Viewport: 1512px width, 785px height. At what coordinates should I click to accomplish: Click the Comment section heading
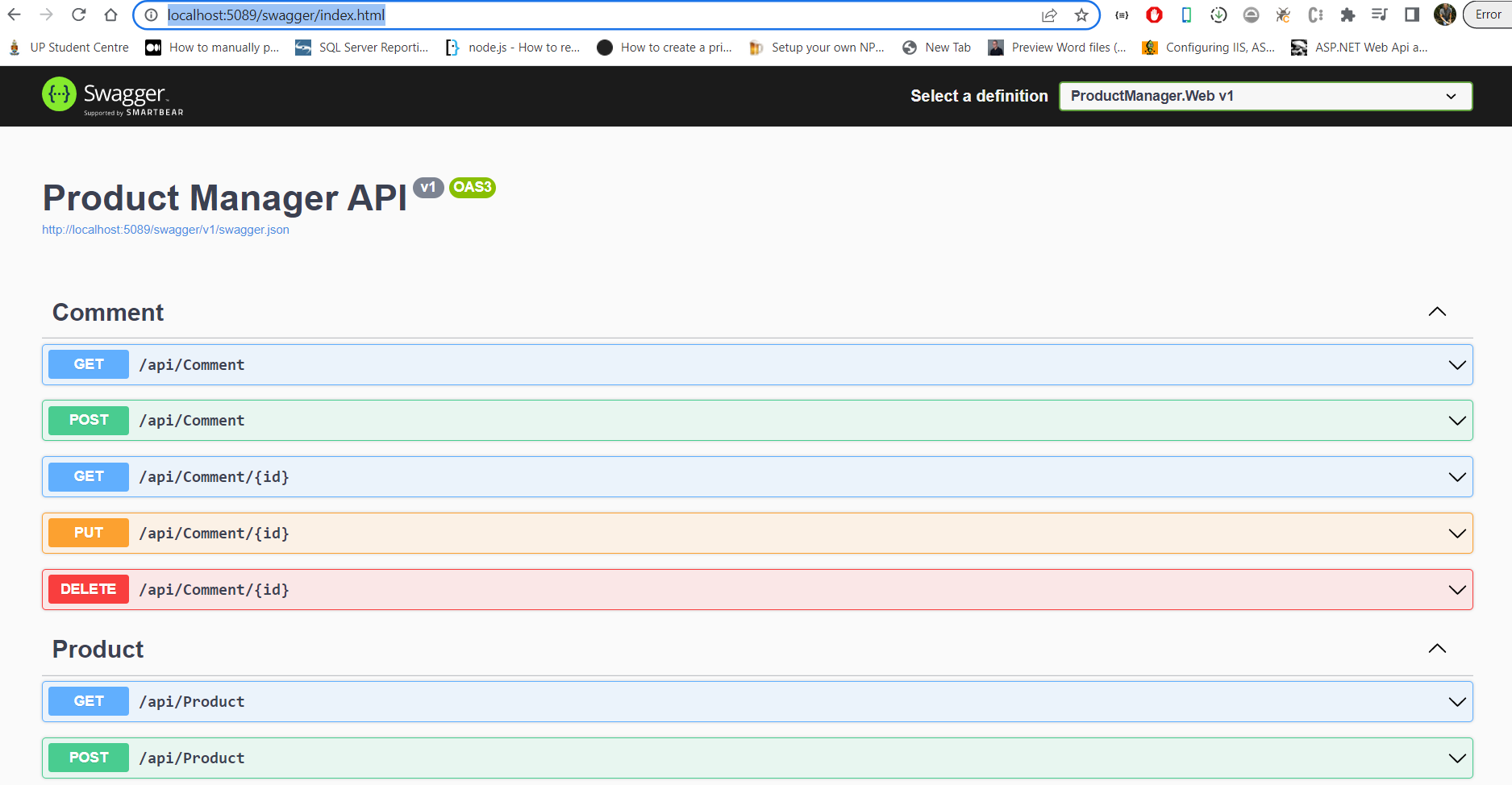(108, 313)
